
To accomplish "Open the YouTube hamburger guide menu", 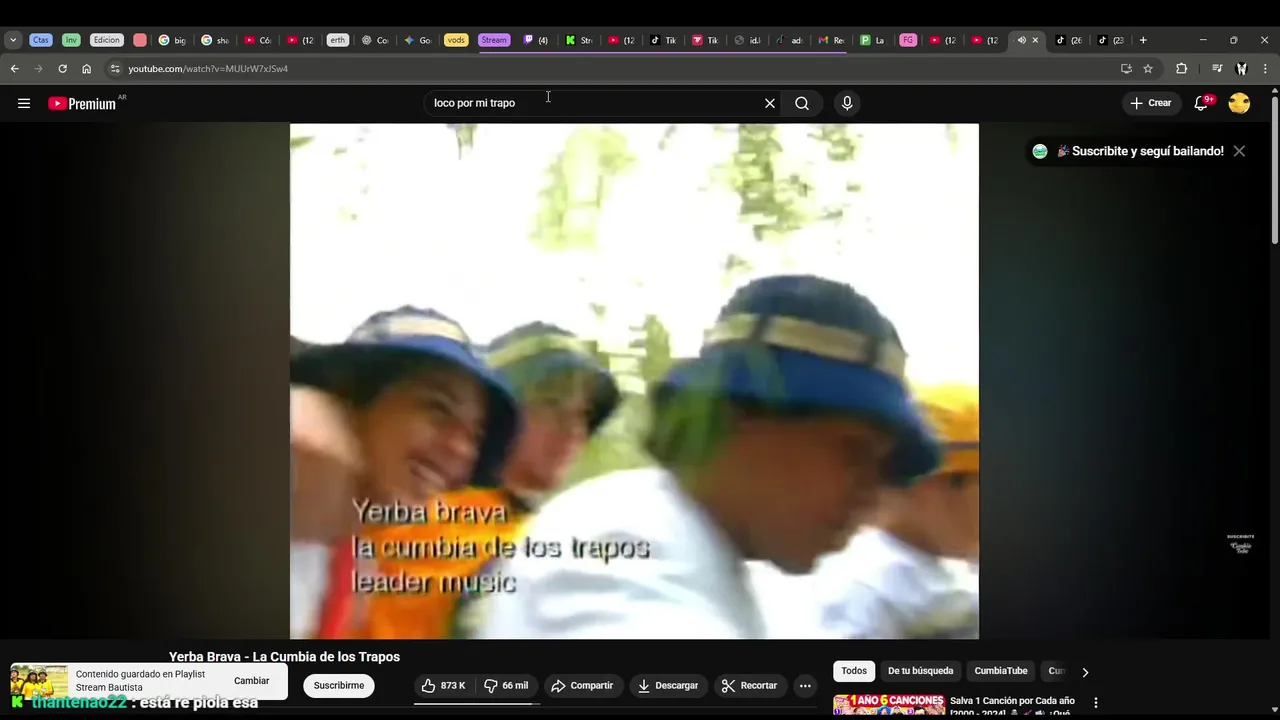I will [x=24, y=103].
